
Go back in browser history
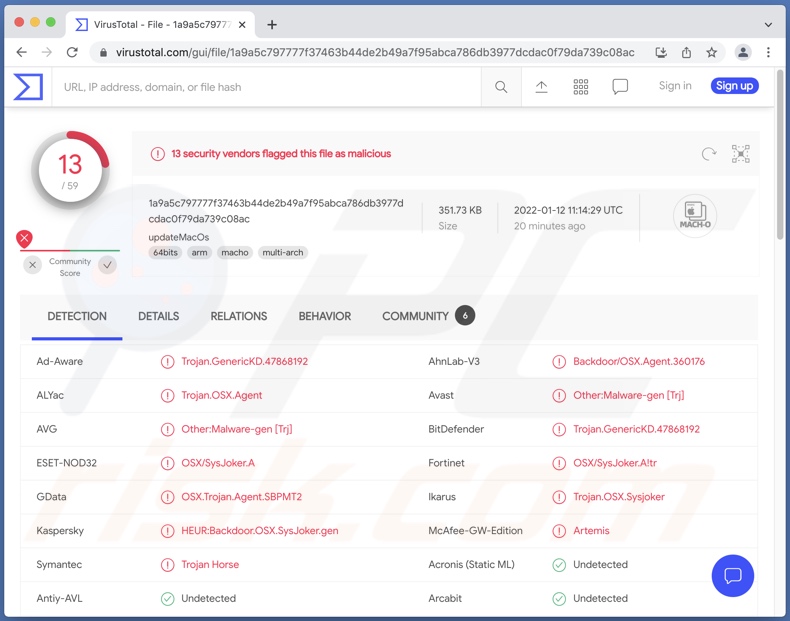21,52
